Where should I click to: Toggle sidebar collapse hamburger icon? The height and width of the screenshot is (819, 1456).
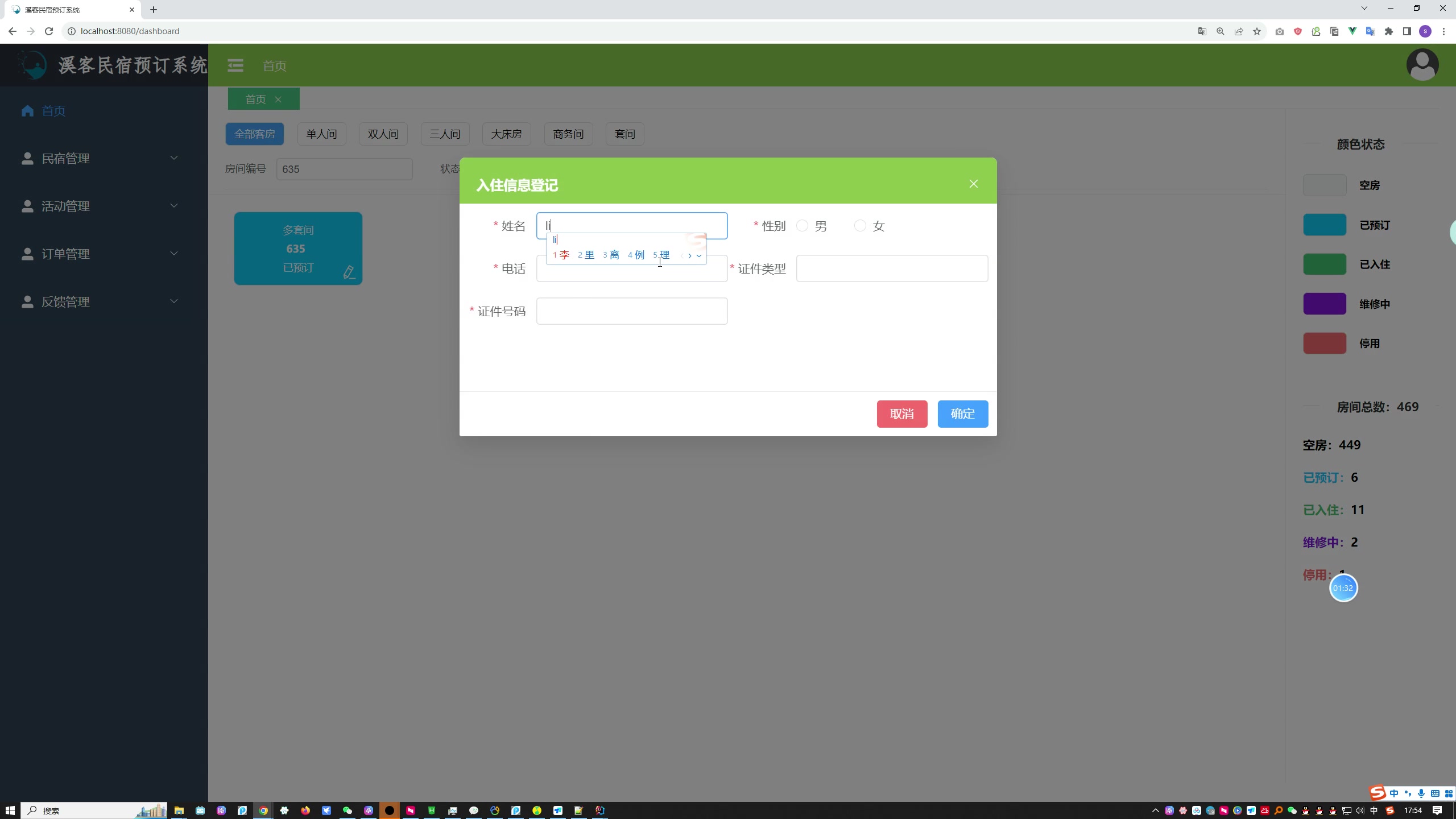coord(235,65)
